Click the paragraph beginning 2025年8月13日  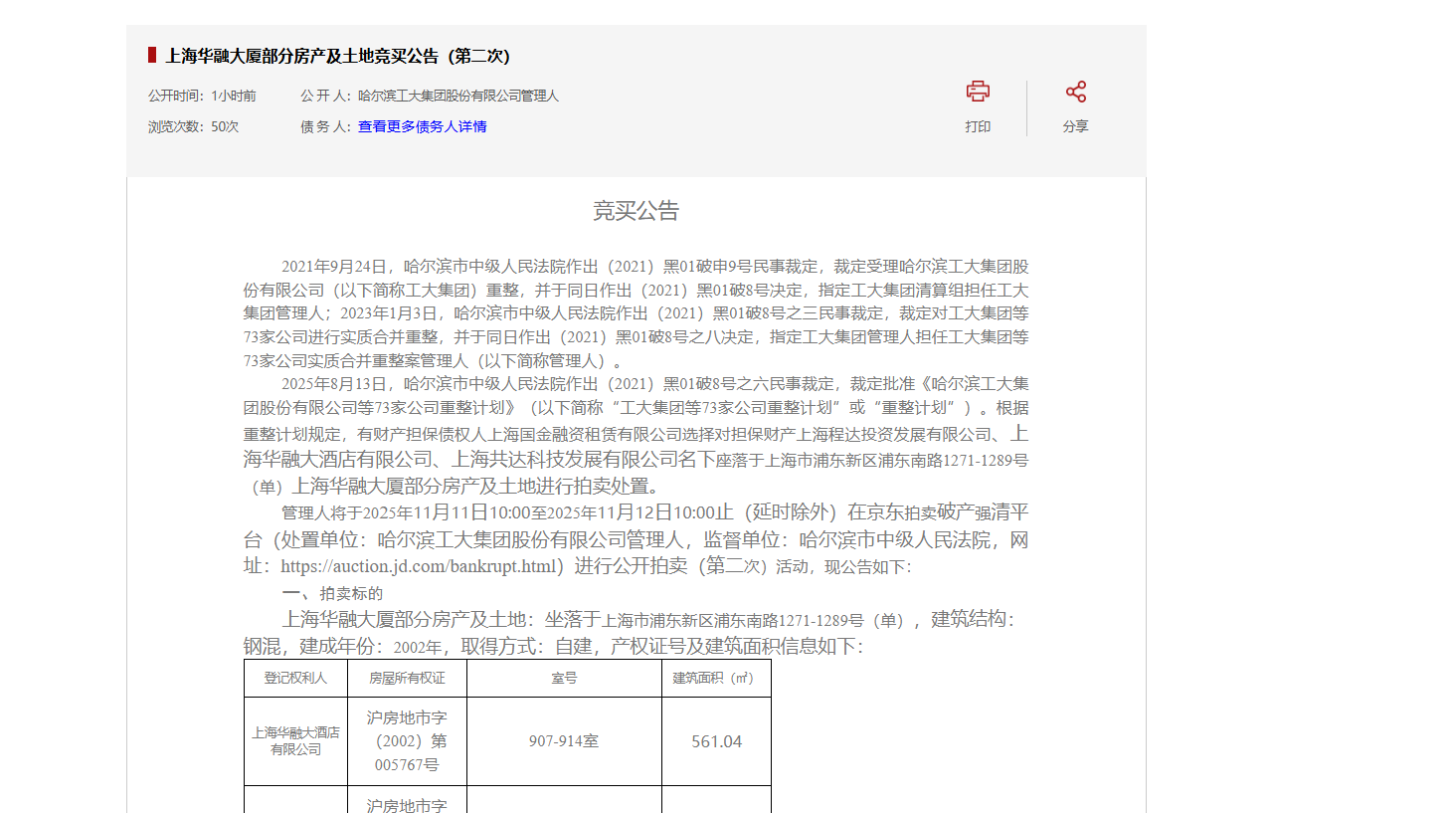pyautogui.click(x=637, y=435)
